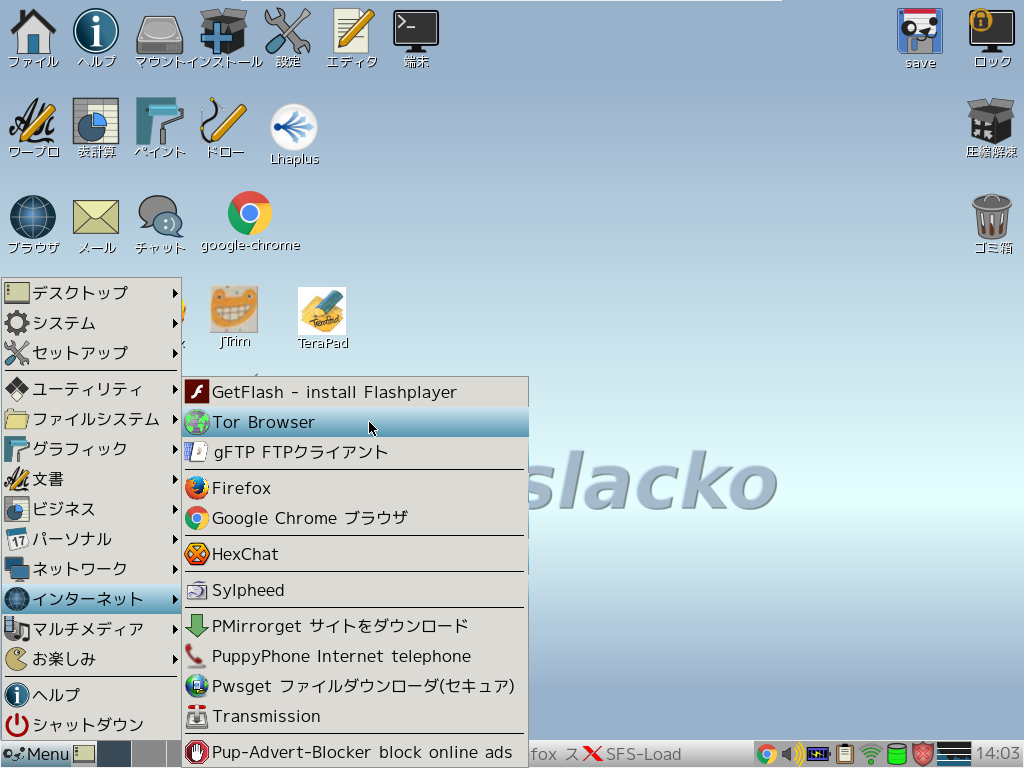Select PuppyPhone Internet telephone
The width and height of the screenshot is (1024, 768).
tap(355, 656)
